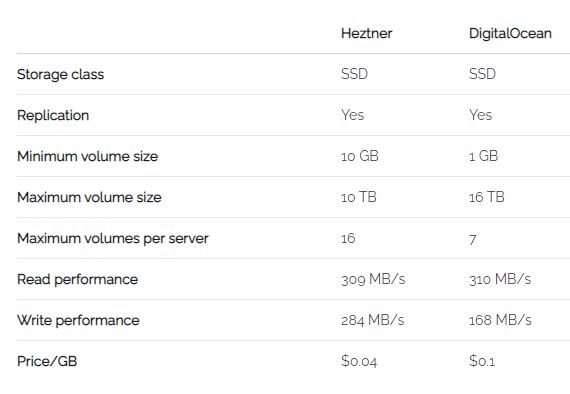This screenshot has height=394, width=570.
Task: Click DigitalOcean's 16 TB maximum size value
Action: [487, 197]
